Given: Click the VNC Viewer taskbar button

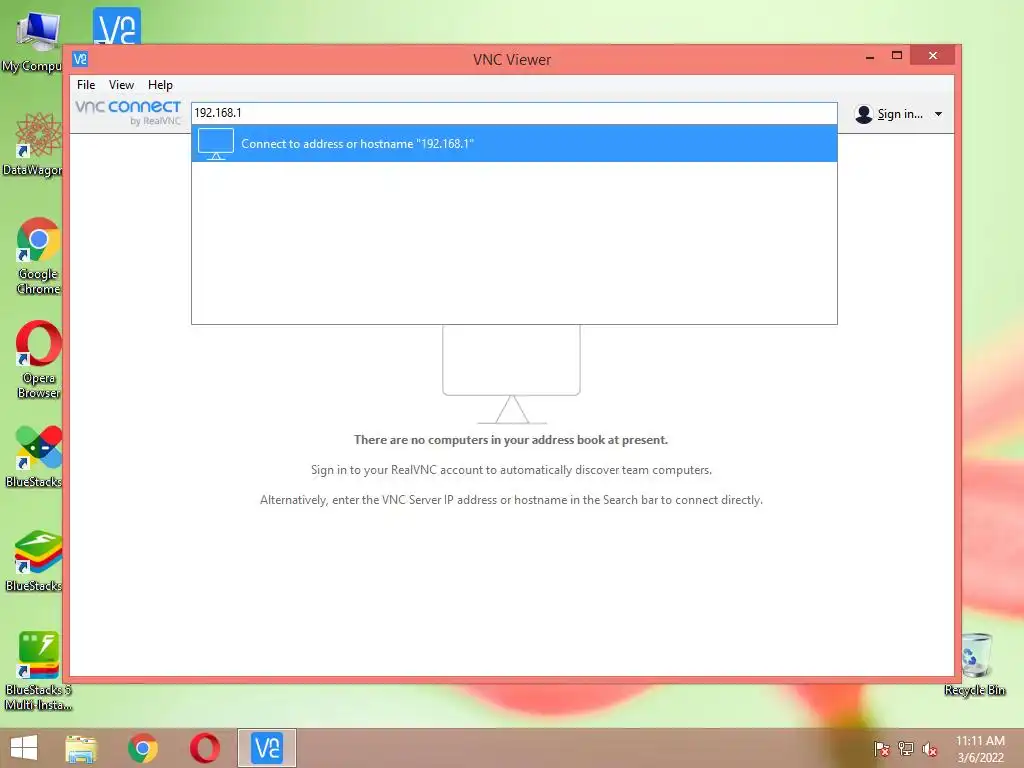Looking at the screenshot, I should 266,748.
